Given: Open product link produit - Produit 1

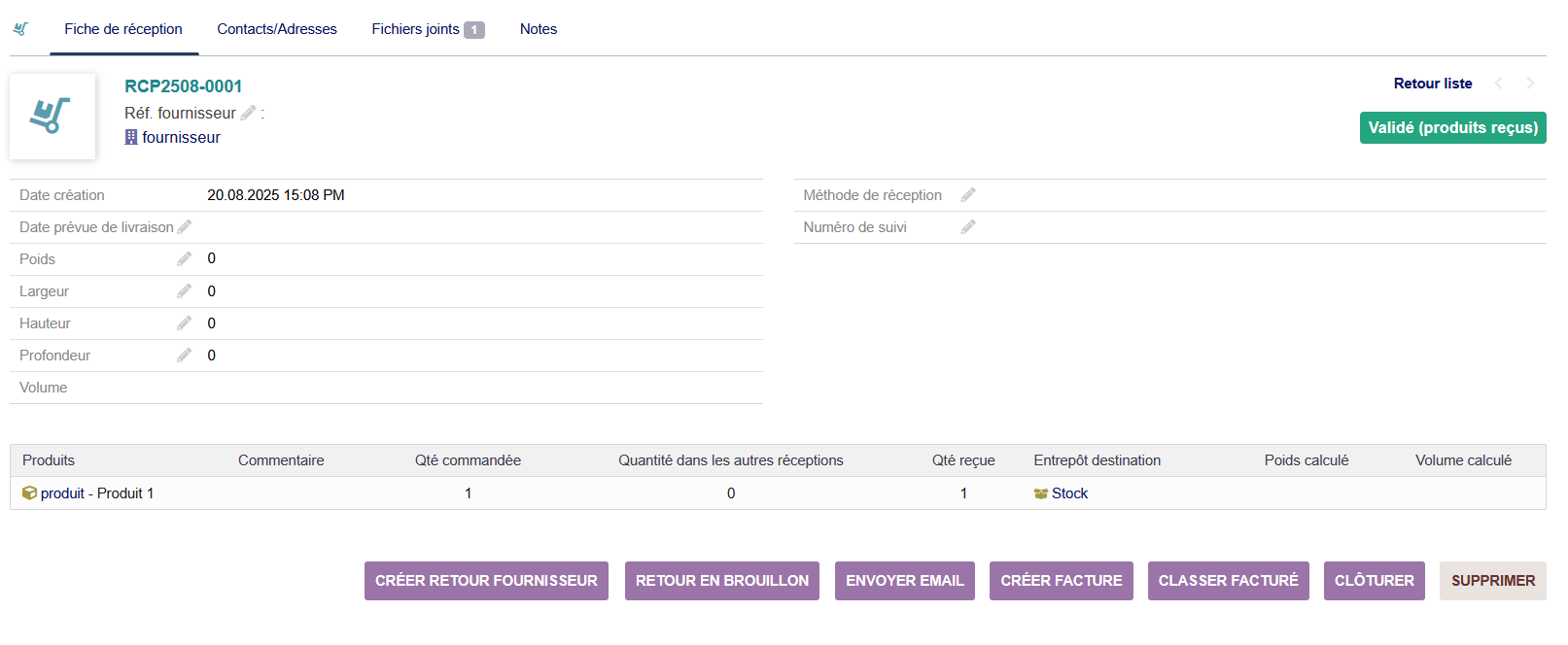Looking at the screenshot, I should [x=97, y=493].
